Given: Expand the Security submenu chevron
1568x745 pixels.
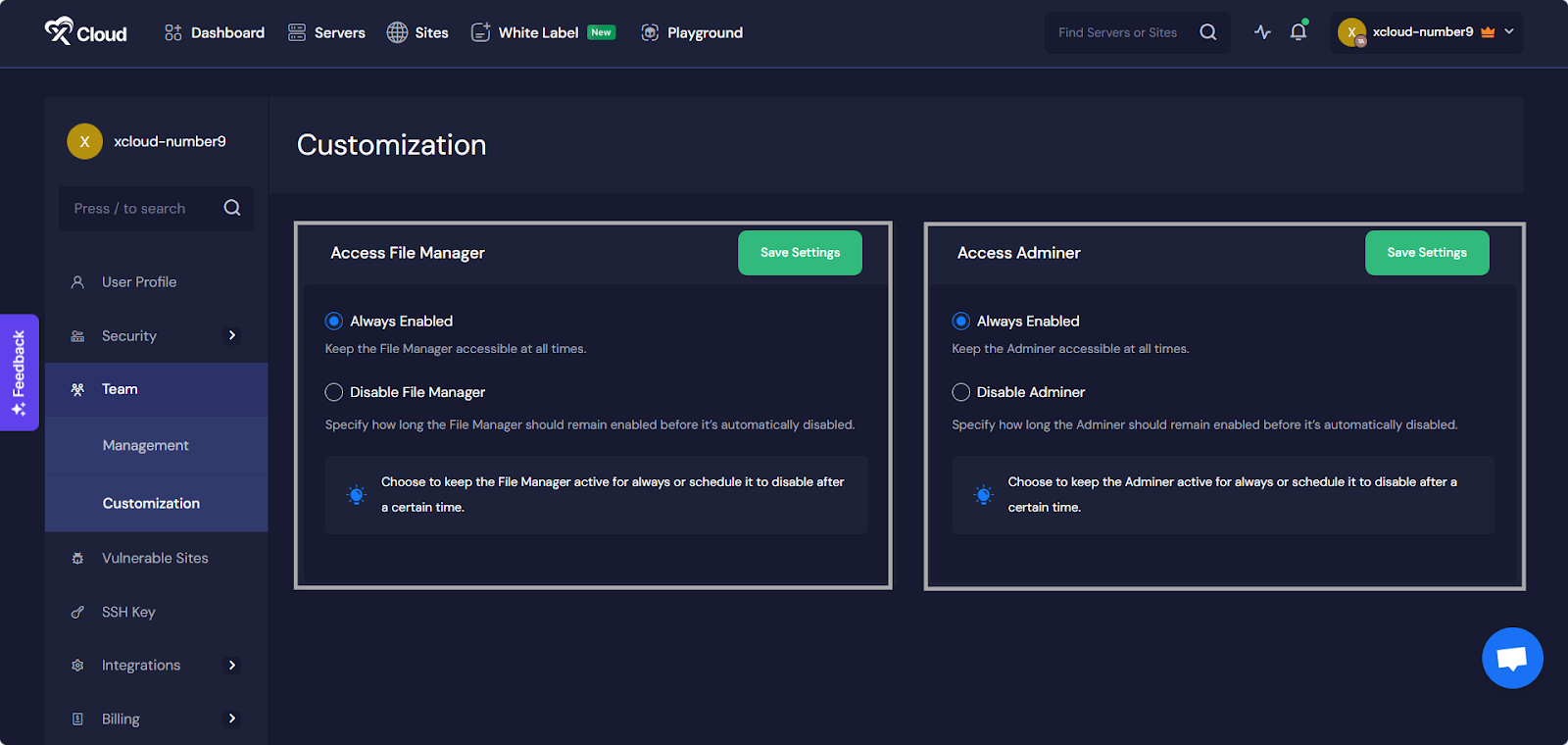Looking at the screenshot, I should pyautogui.click(x=232, y=335).
